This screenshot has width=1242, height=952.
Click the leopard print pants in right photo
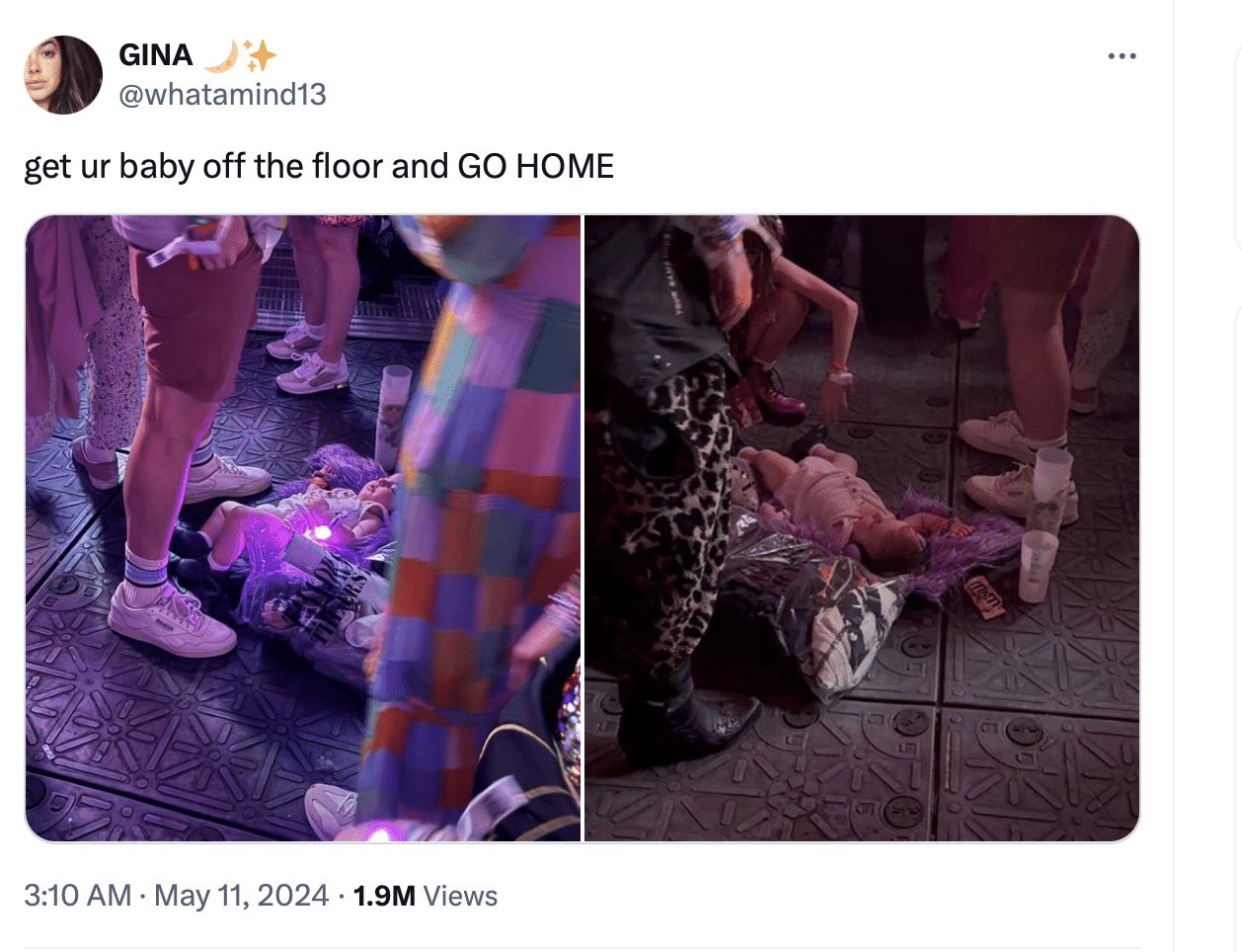(671, 523)
